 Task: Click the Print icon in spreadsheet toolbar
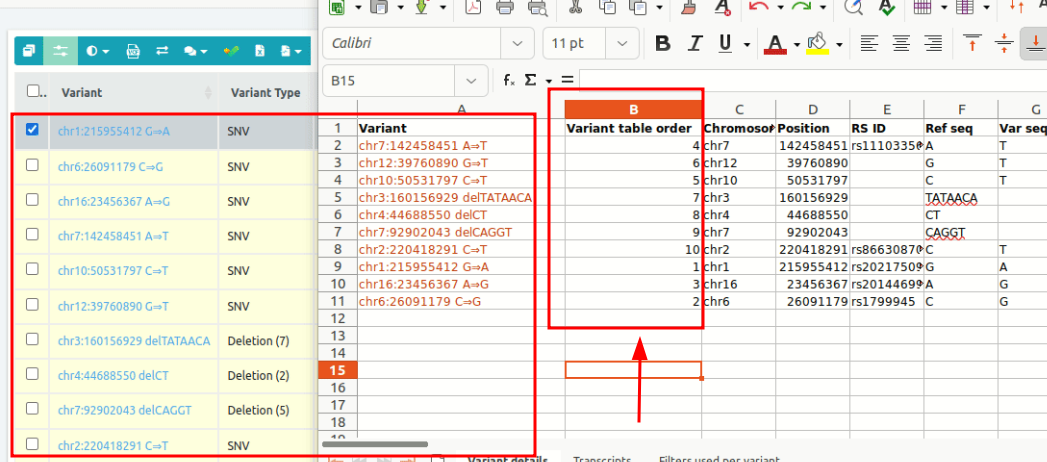tap(505, 7)
